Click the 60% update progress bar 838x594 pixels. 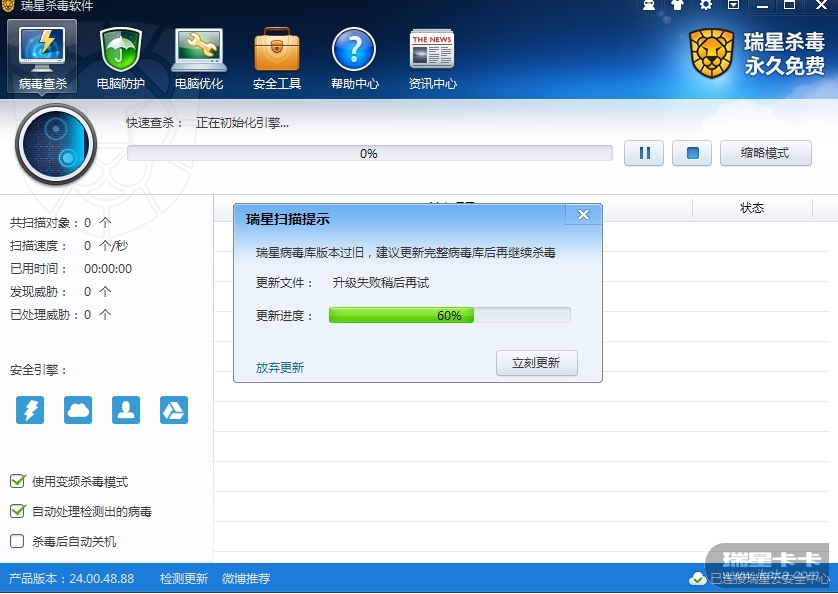(x=449, y=315)
